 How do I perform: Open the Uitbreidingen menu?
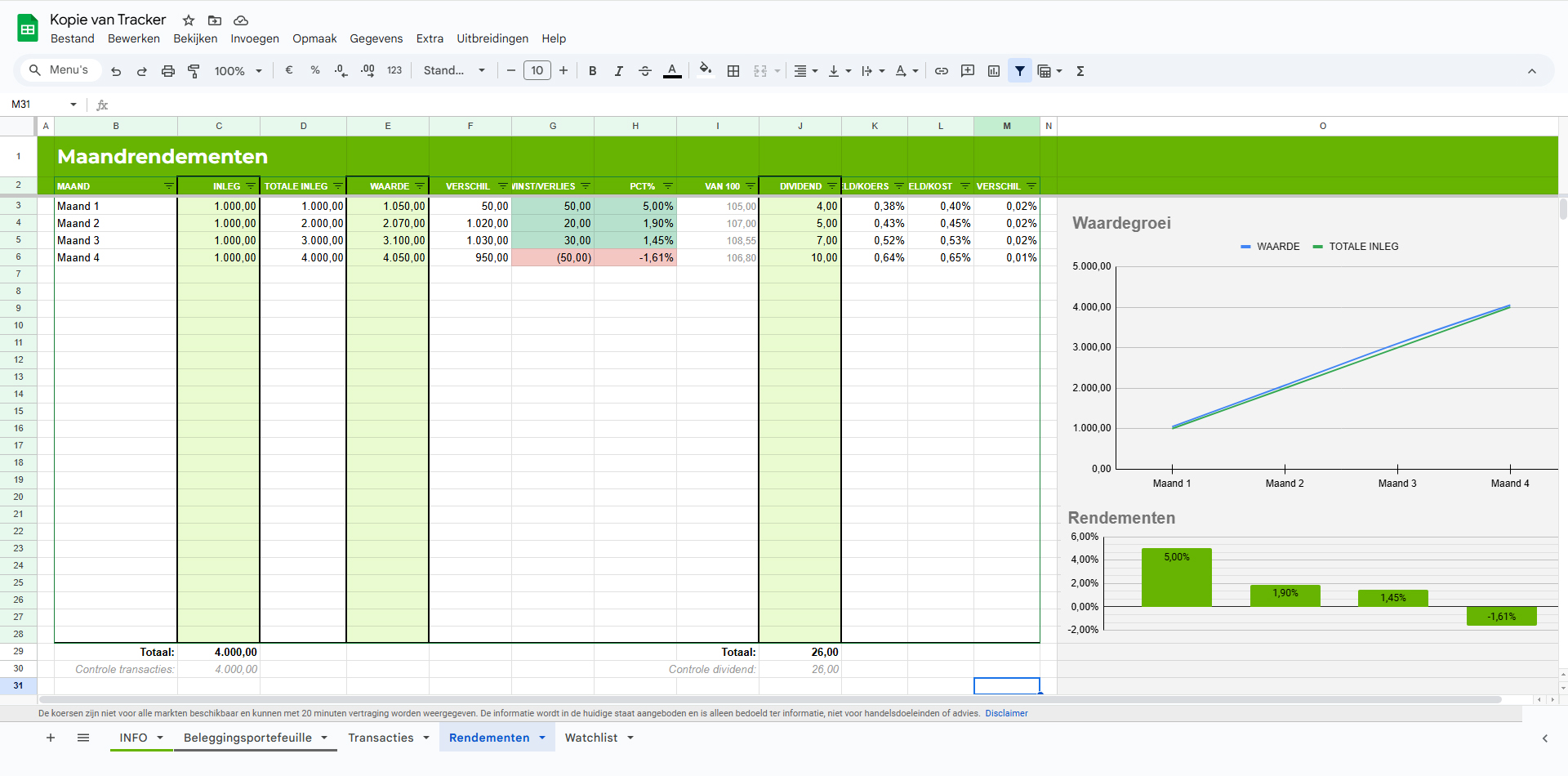coord(492,38)
